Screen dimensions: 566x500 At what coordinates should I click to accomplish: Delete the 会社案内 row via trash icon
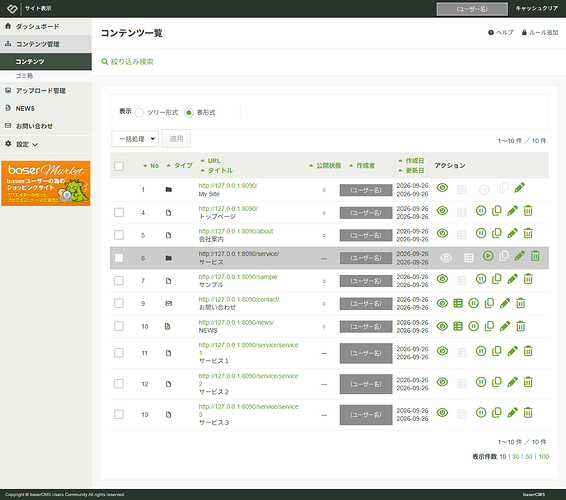click(x=528, y=234)
